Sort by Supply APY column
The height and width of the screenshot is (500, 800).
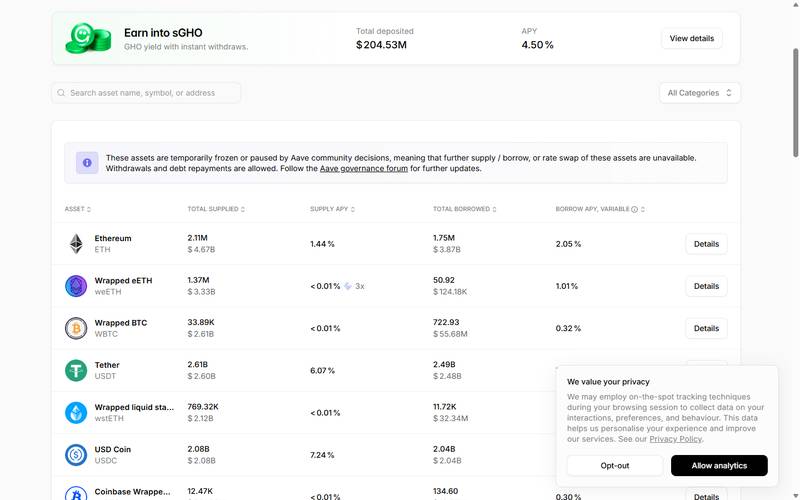click(x=332, y=209)
